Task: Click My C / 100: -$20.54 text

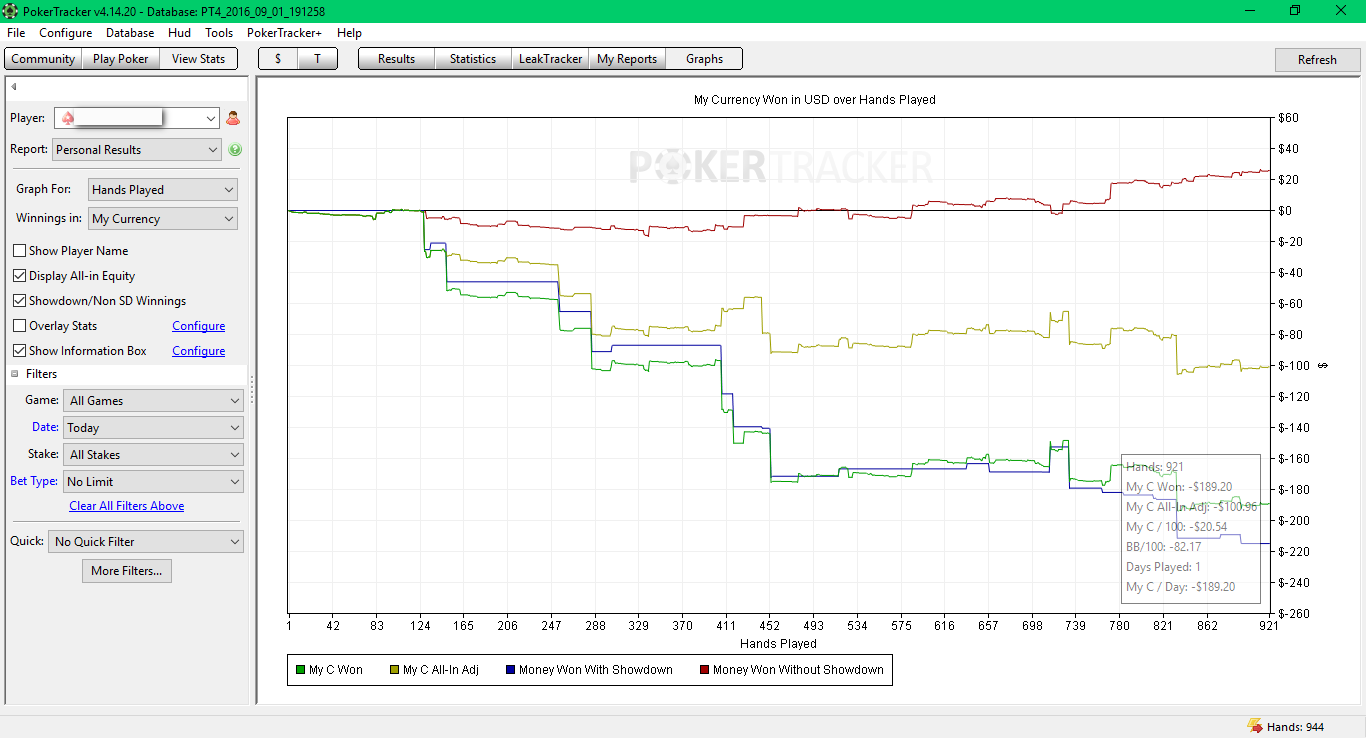Action: [1177, 527]
